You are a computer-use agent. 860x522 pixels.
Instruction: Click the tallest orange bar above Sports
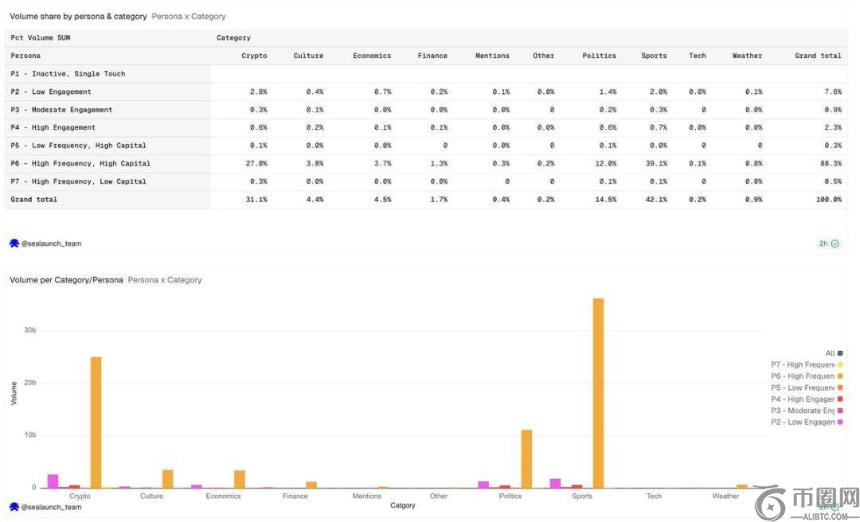(x=598, y=392)
